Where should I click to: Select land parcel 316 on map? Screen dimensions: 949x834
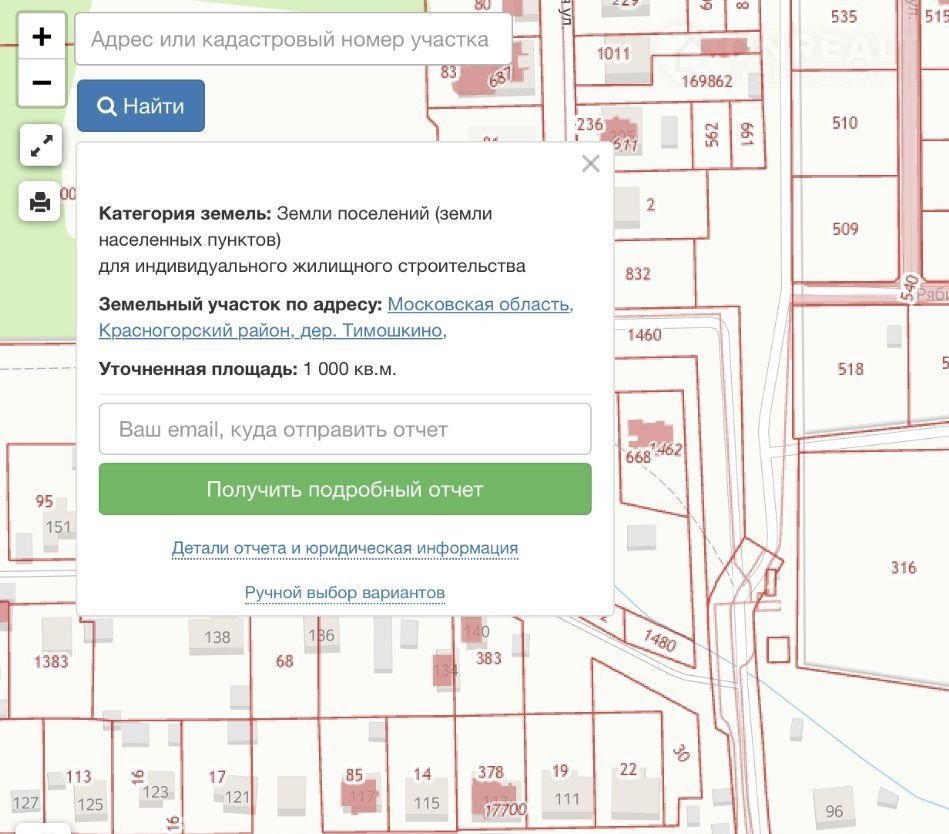(x=903, y=567)
